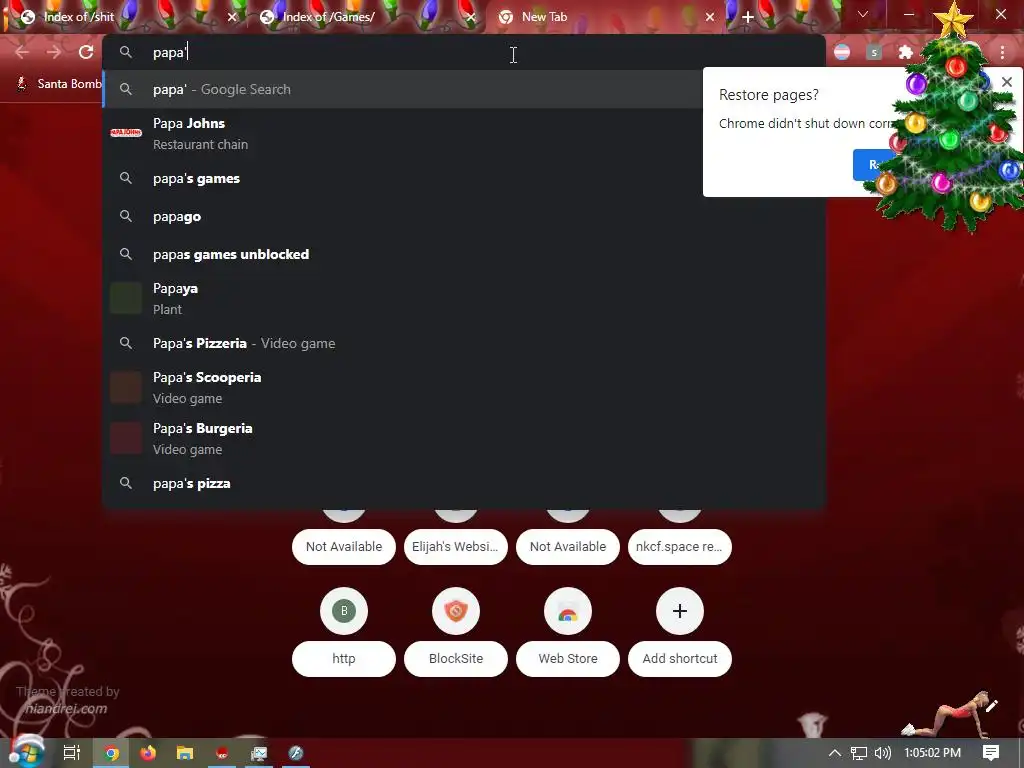Show hidden system tray icons
1024x768 pixels.
835,753
